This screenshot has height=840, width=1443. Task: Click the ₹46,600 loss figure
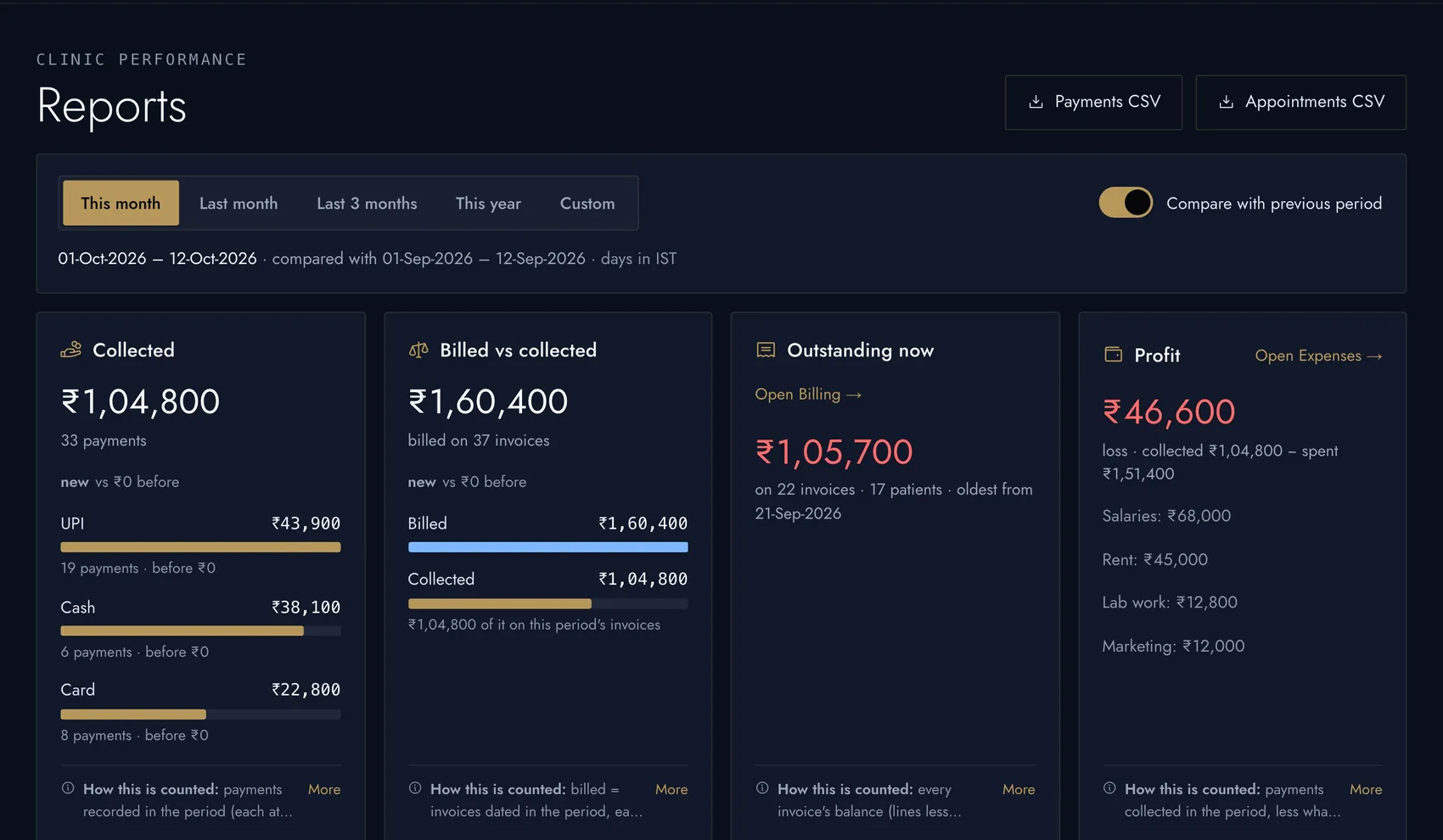click(1169, 412)
